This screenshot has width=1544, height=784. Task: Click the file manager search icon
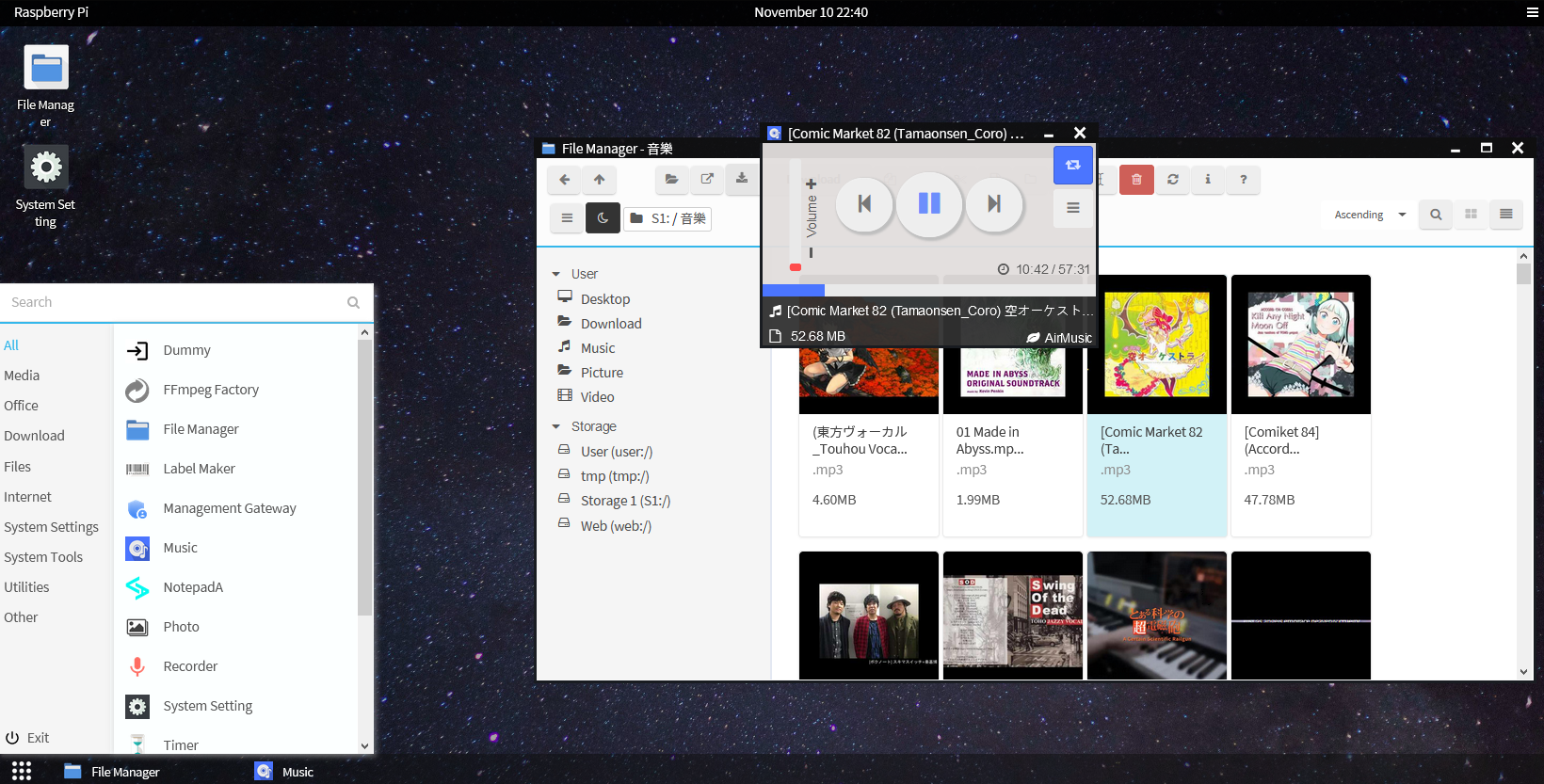[1435, 215]
